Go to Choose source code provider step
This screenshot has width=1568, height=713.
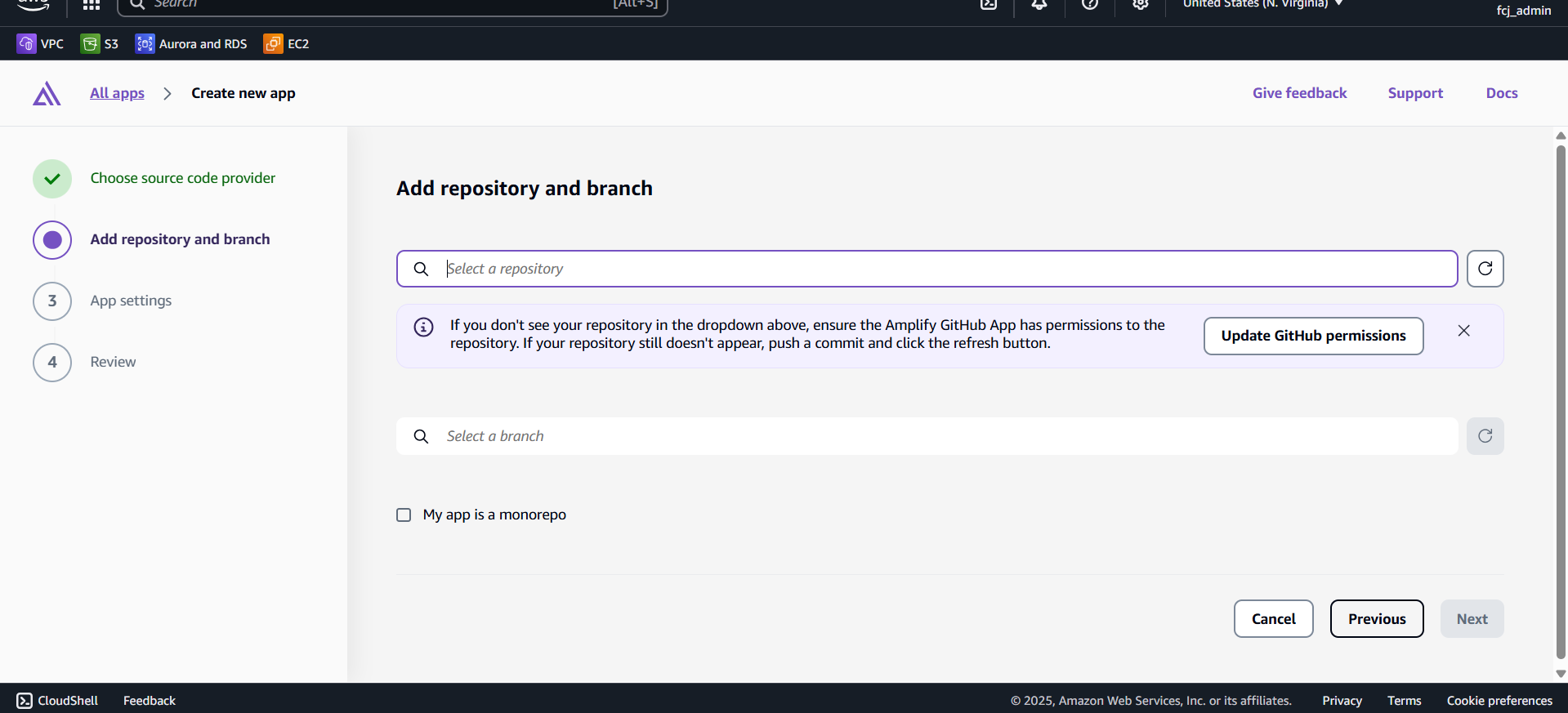[182, 178]
